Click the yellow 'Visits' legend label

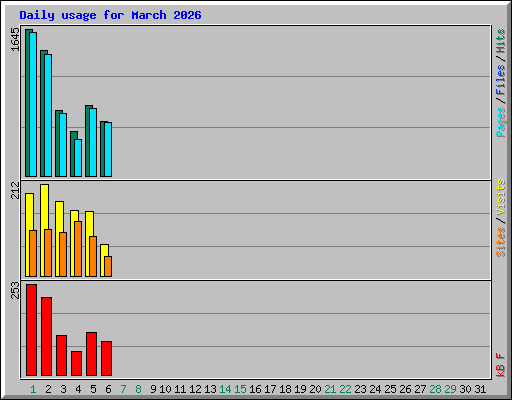pos(501,197)
